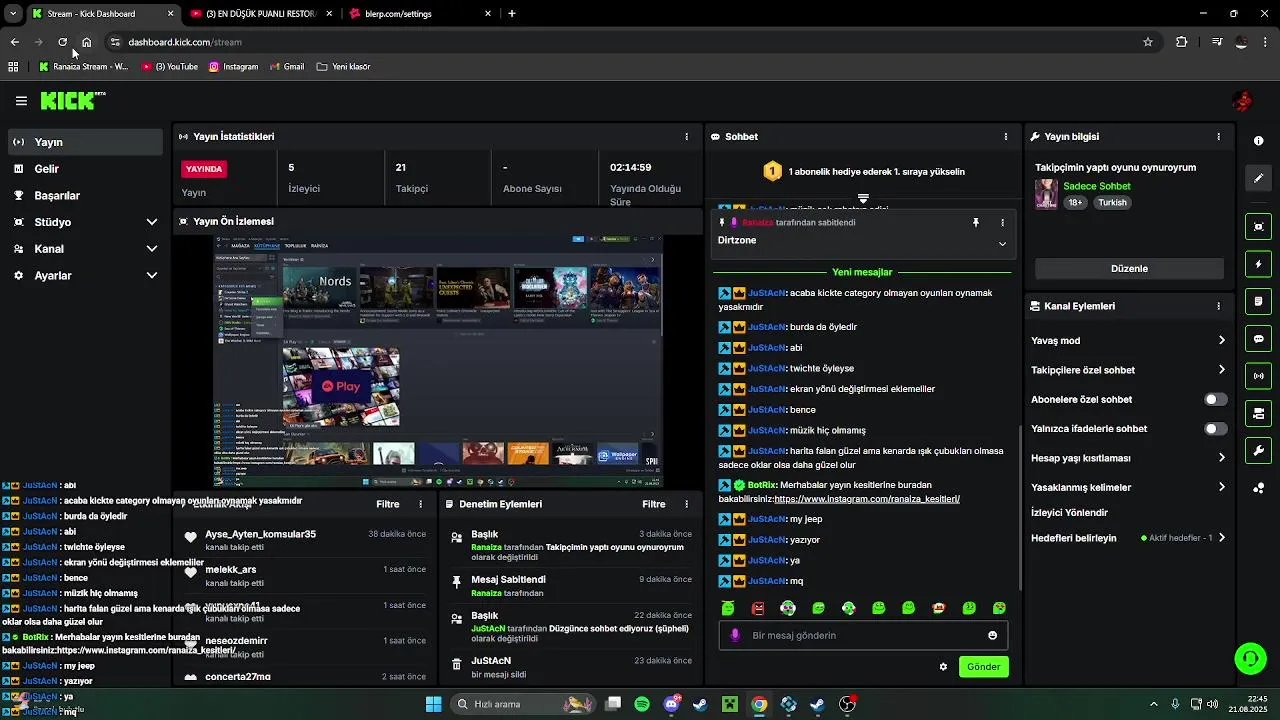The height and width of the screenshot is (720, 1280).
Task: Click the Gönder send button
Action: coord(983,667)
